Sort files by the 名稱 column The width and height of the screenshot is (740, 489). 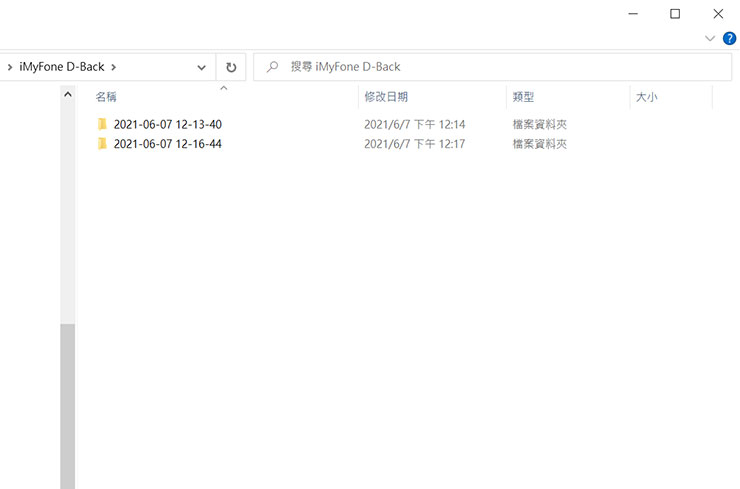point(106,97)
